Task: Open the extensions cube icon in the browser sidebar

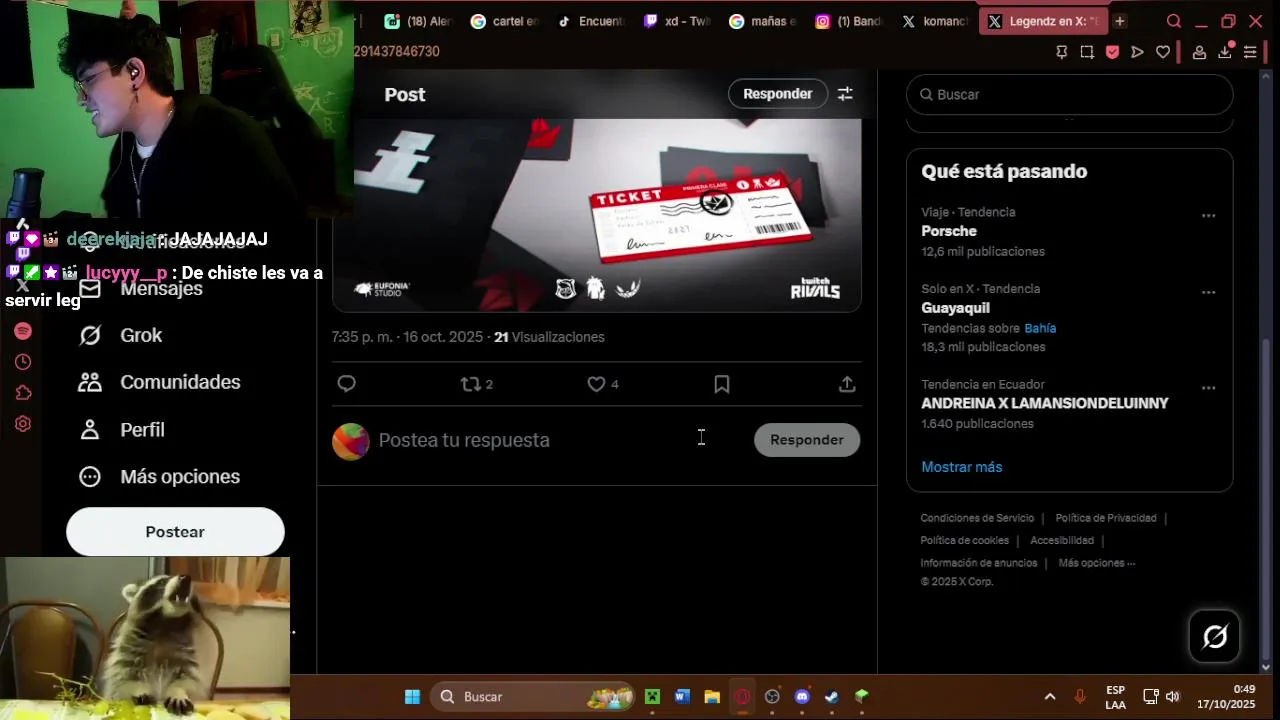Action: coord(23,393)
